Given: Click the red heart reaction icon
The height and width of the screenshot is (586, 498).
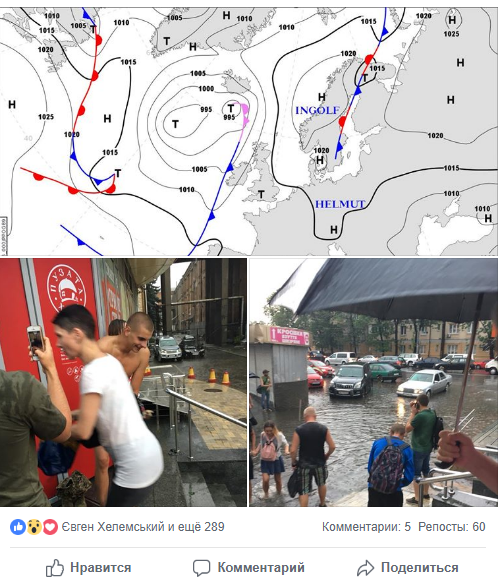Looking at the screenshot, I should point(50,527).
